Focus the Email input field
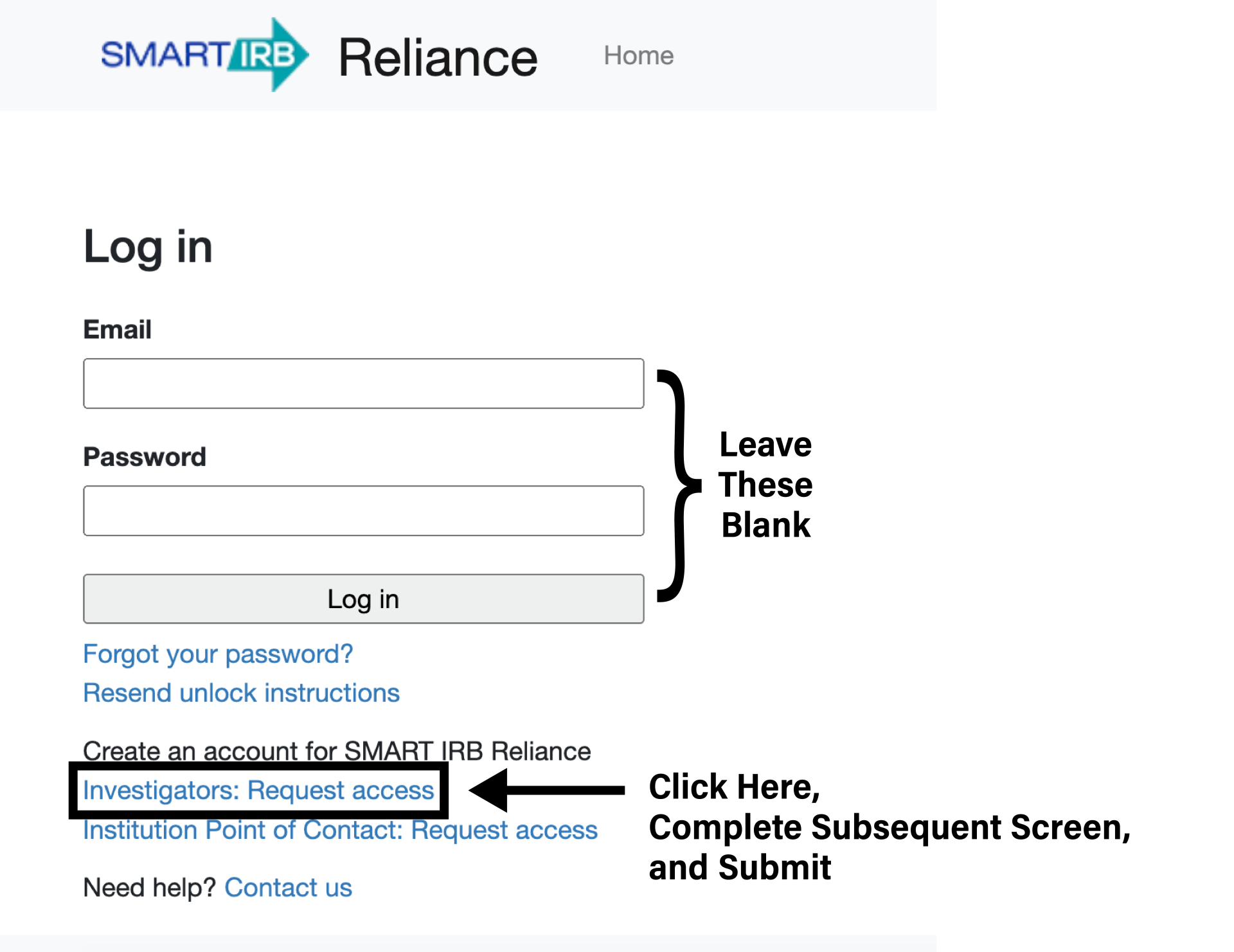The height and width of the screenshot is (952, 1234). point(364,384)
